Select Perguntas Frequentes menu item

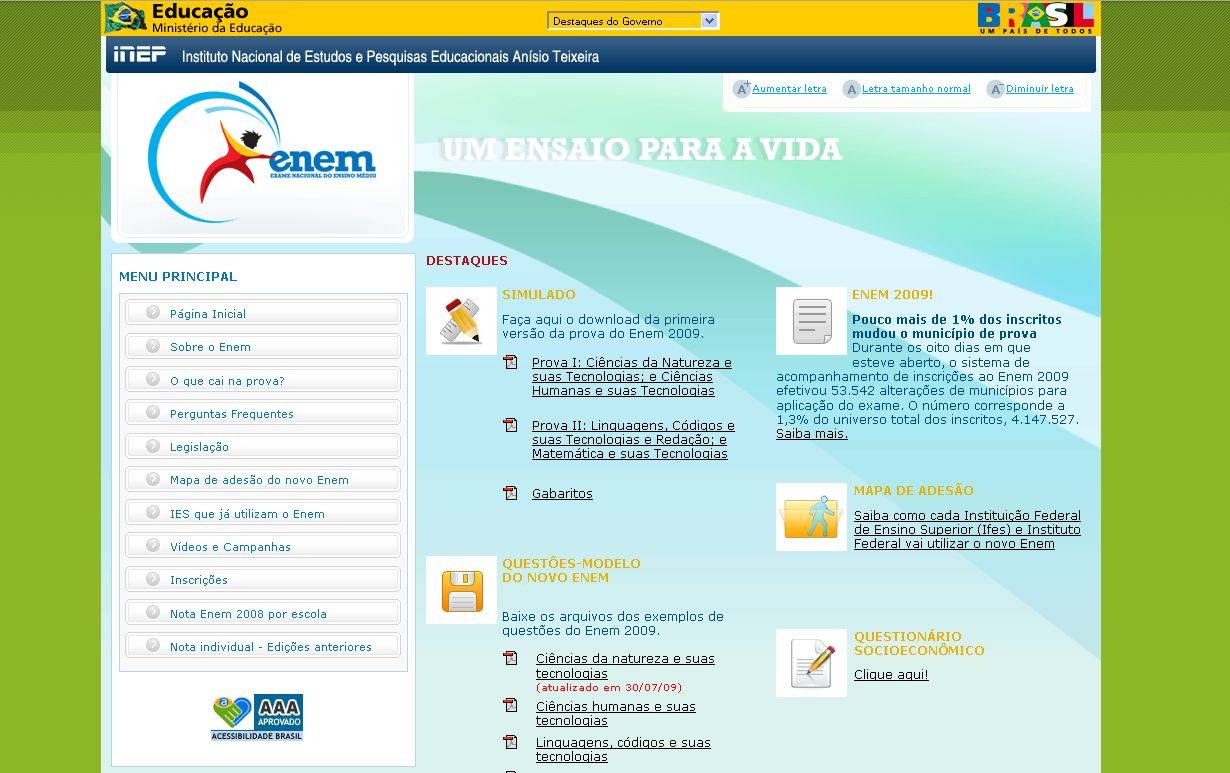click(x=232, y=414)
